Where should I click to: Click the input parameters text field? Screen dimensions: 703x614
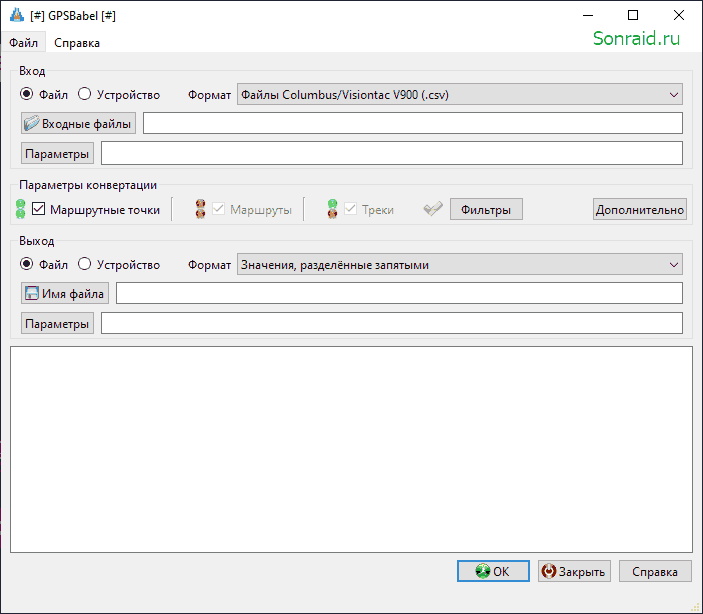tap(392, 153)
